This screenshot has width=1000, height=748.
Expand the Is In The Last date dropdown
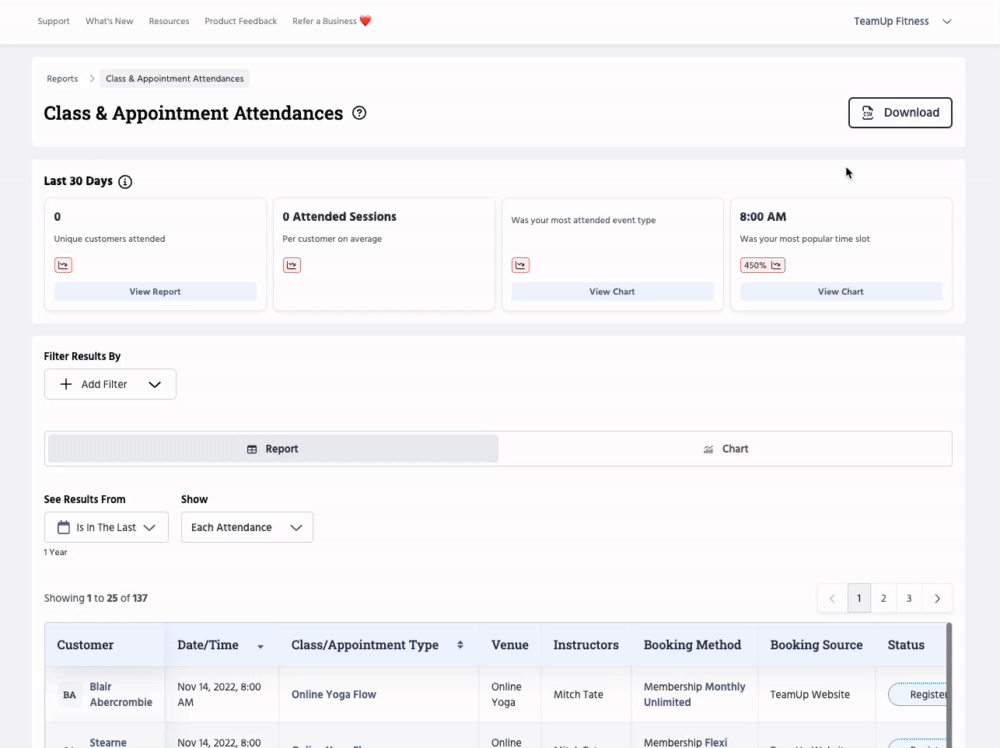106,527
